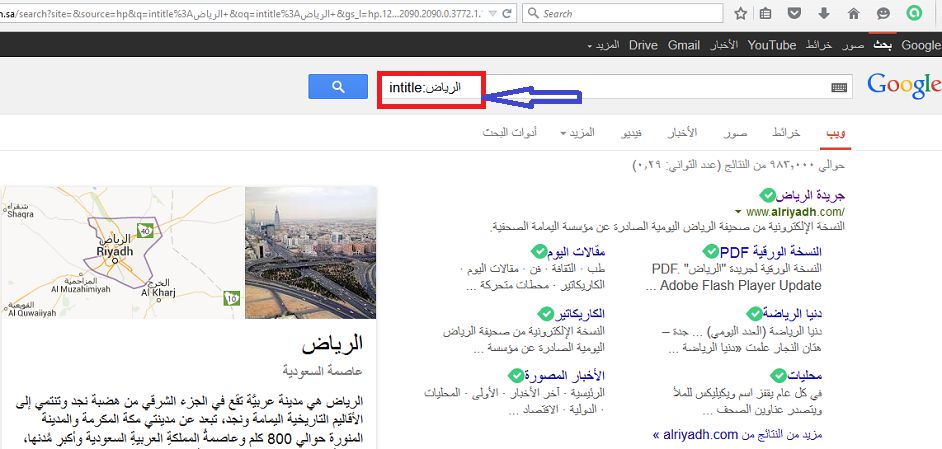
Task: Open Drive from the black Google bar
Action: coord(643,46)
